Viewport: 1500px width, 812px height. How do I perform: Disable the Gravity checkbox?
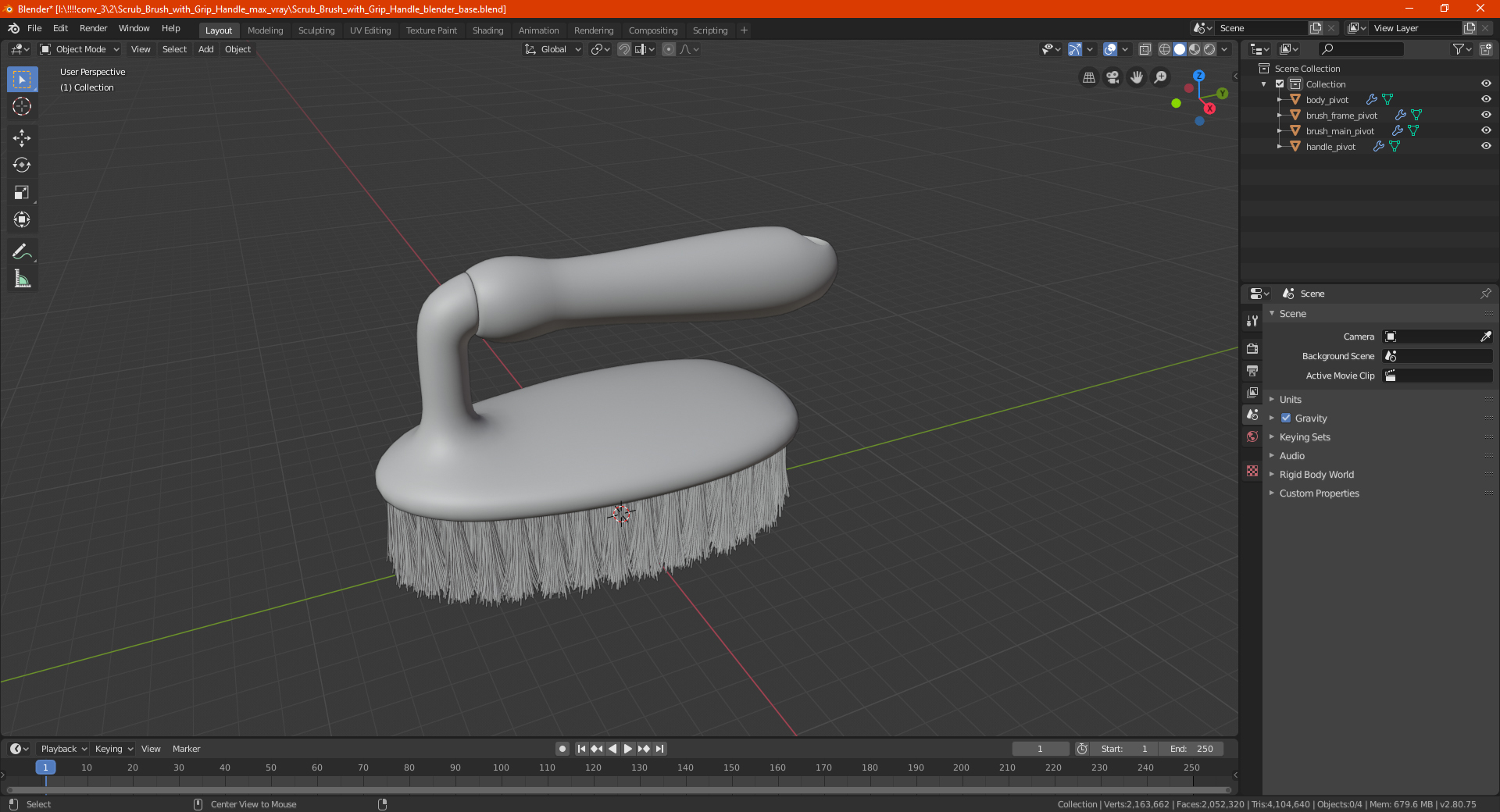pos(1286,418)
